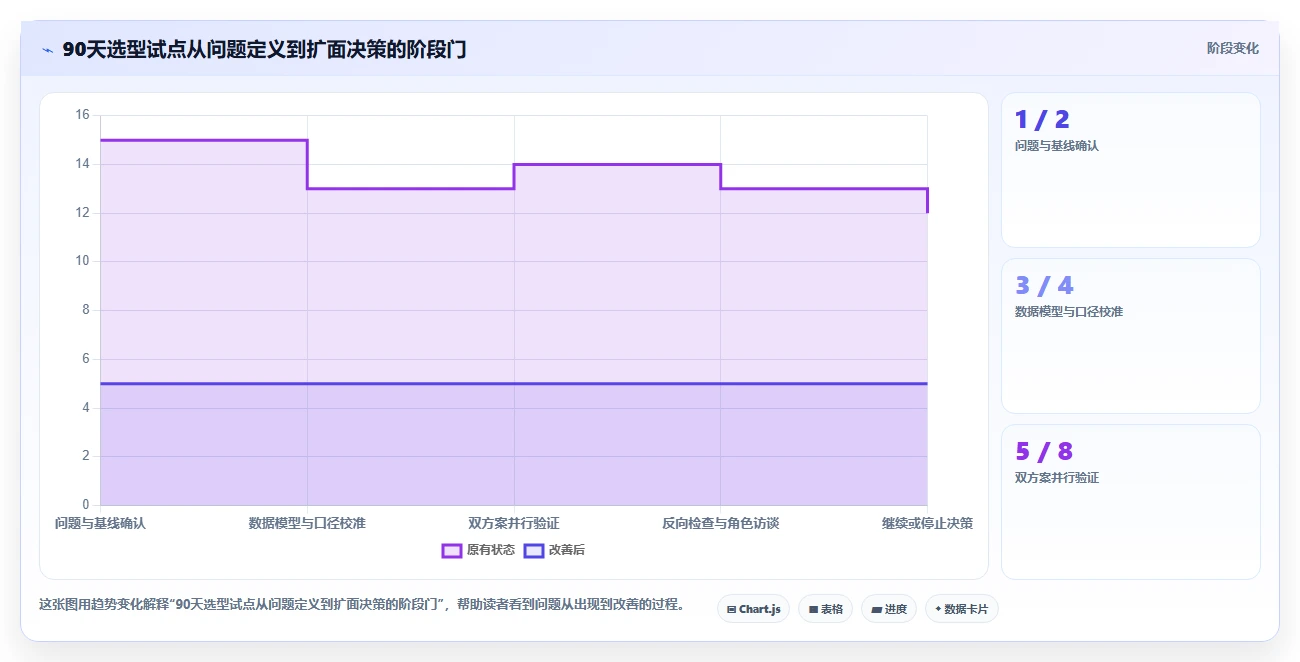
Task: Click y-axis value 2
Action: pos(85,456)
